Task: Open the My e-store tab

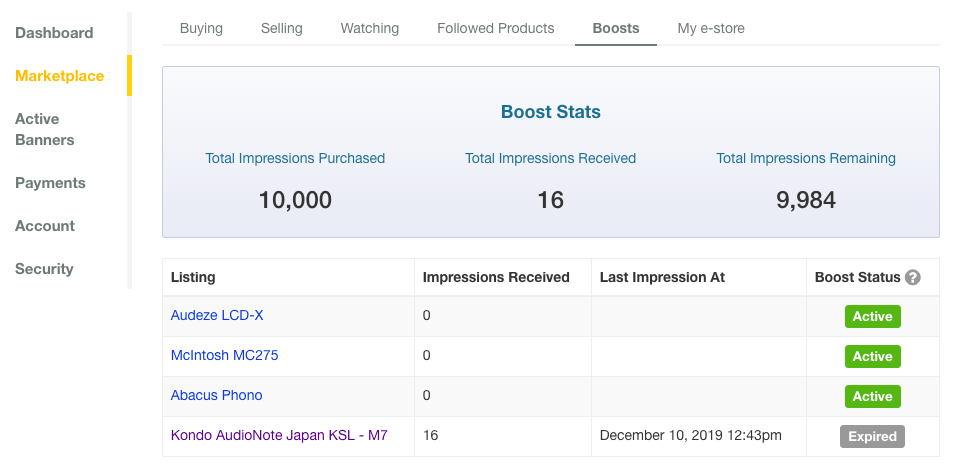Action: coord(711,29)
